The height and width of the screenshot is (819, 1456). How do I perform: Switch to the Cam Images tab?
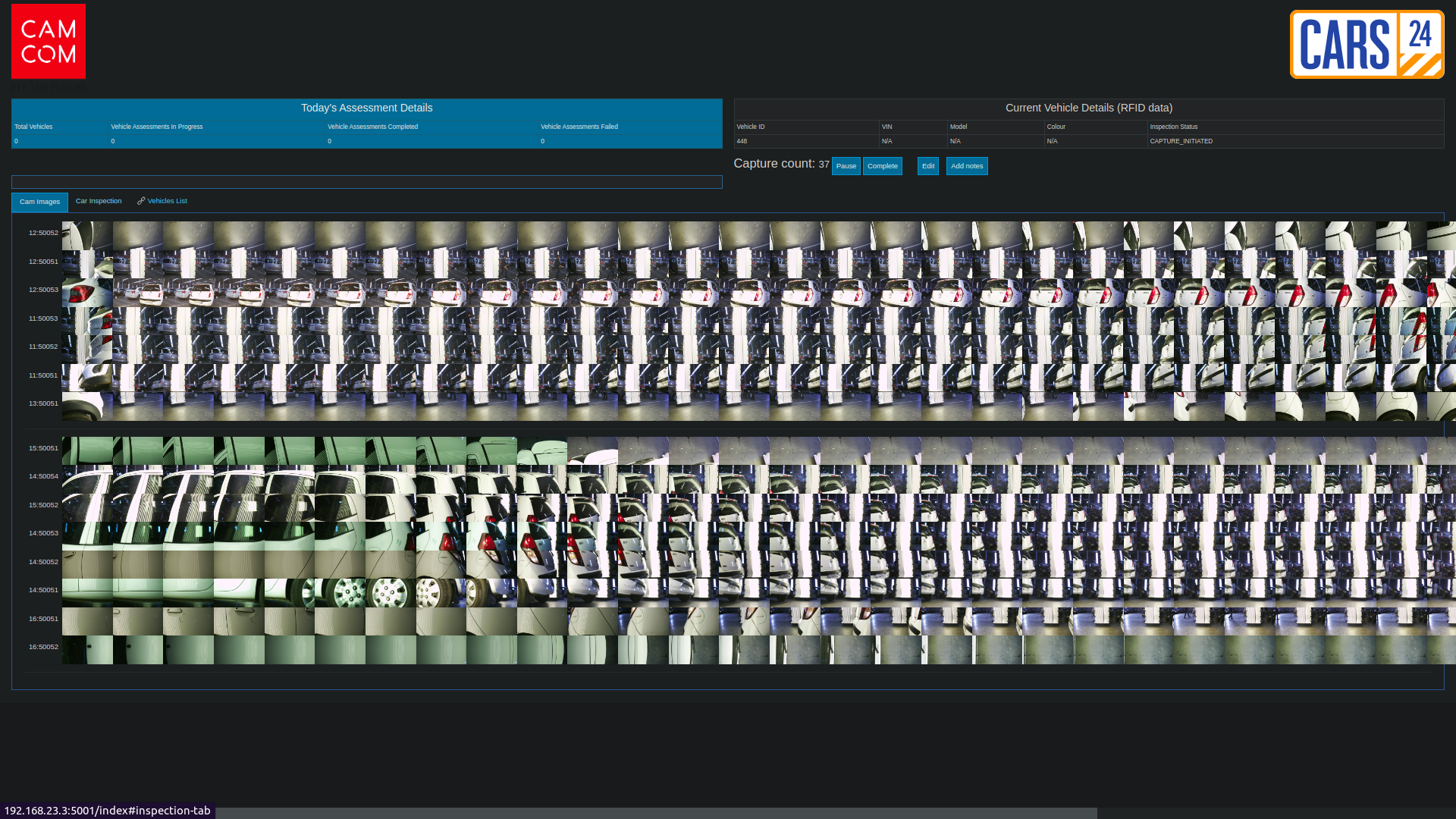click(39, 202)
